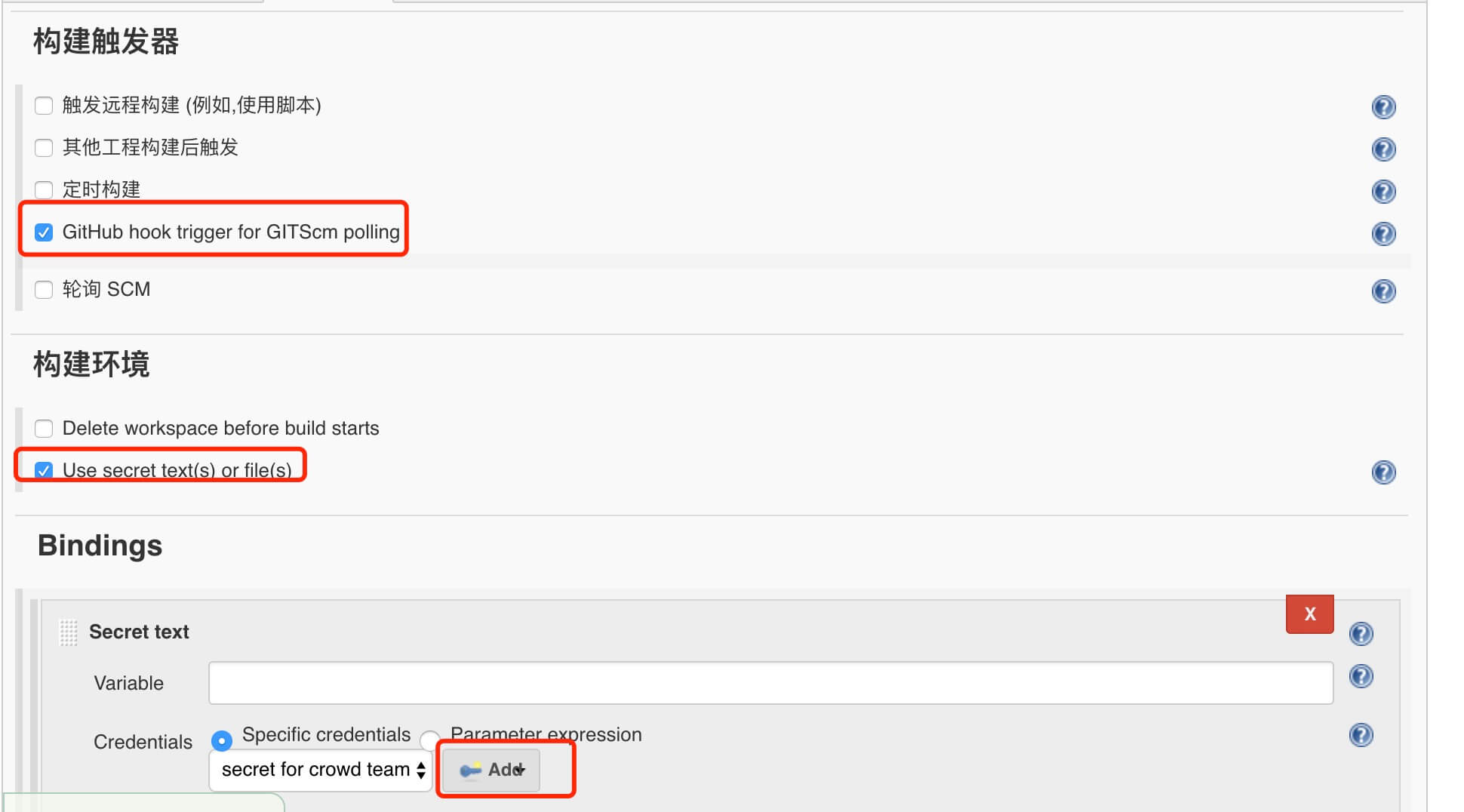Screen dimensions: 1464x812
Task: Open help for trigger after other projects
Action: tap(1382, 149)
